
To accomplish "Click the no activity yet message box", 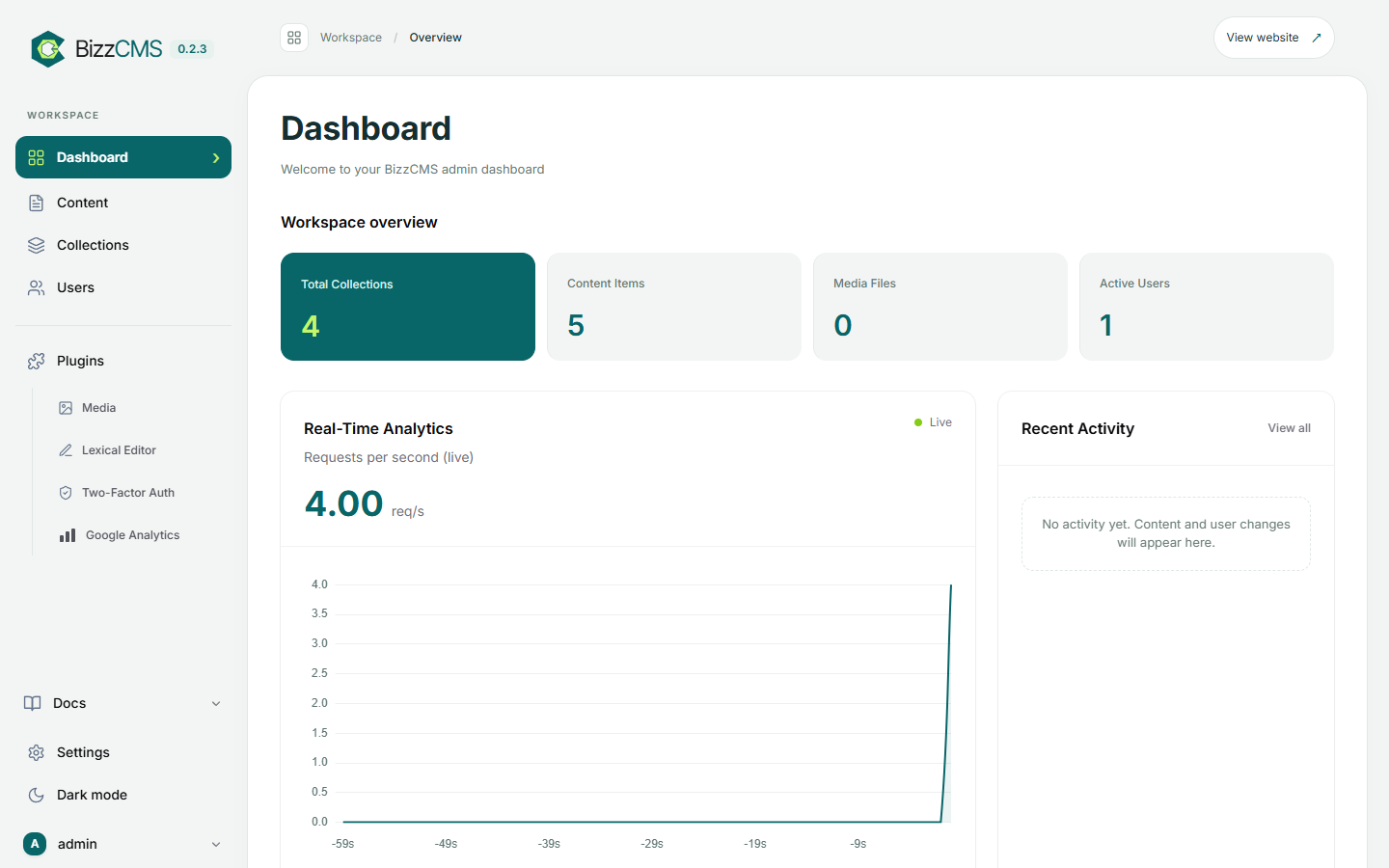I will tap(1166, 533).
